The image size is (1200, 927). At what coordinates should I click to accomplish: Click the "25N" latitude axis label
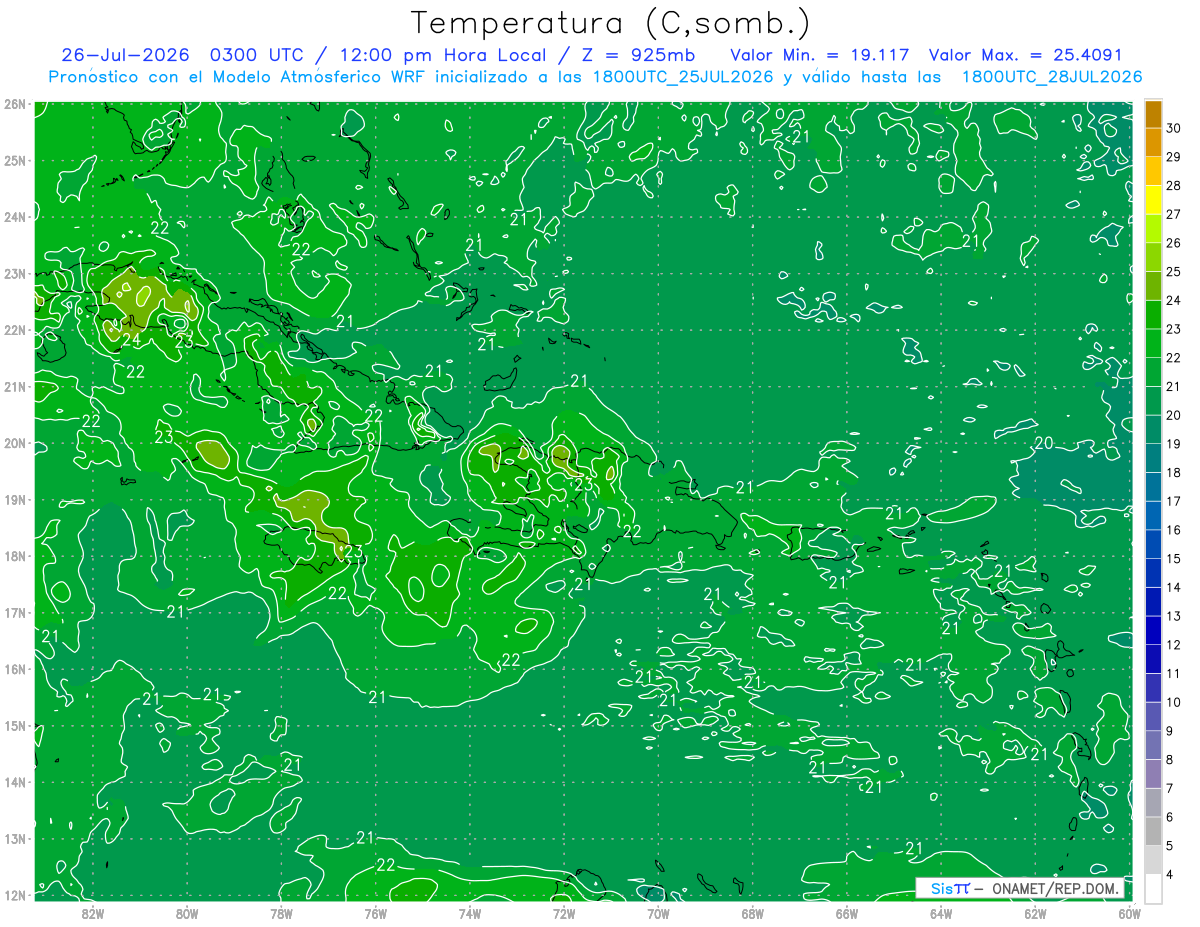tap(15, 160)
